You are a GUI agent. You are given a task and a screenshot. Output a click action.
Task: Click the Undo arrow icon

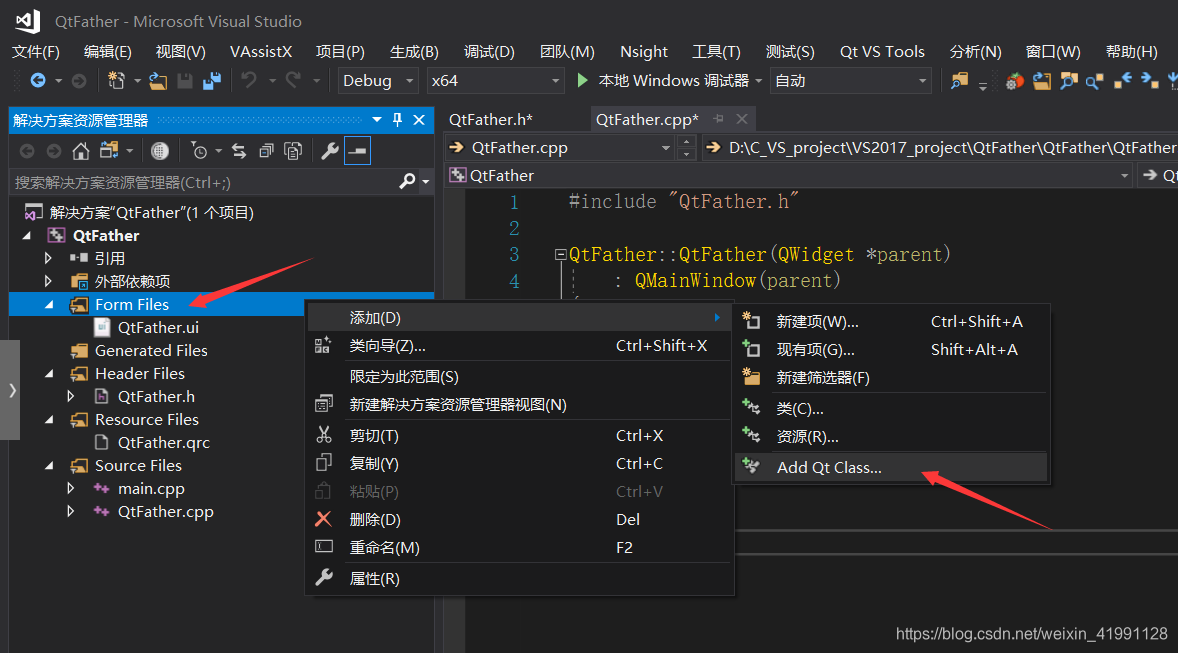click(x=249, y=80)
